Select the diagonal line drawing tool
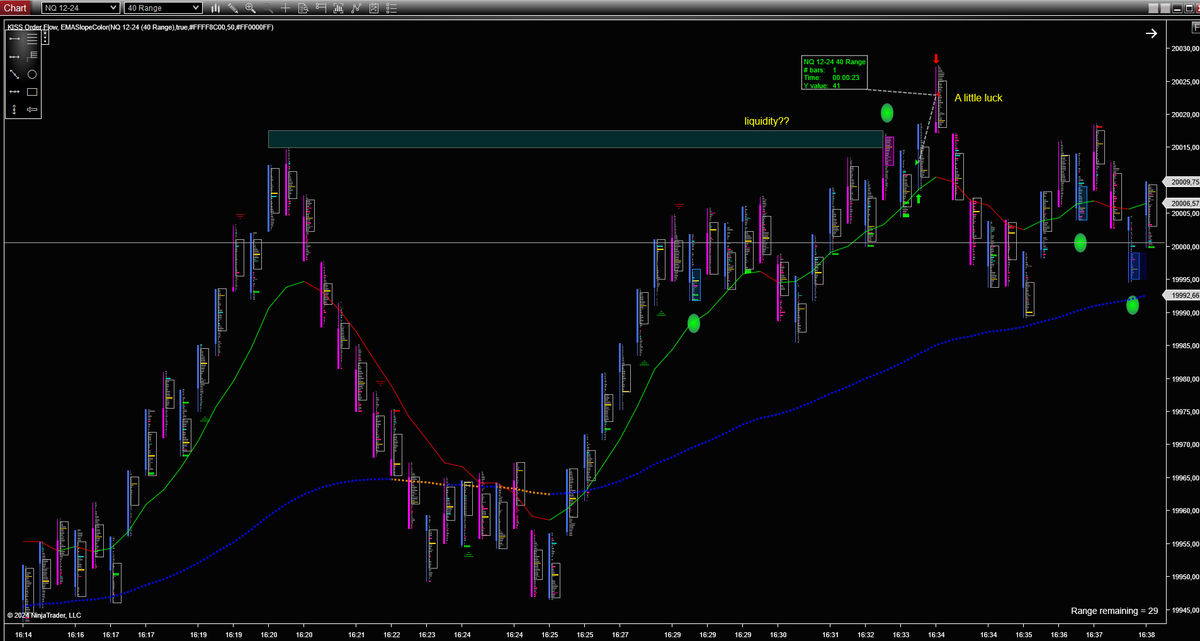This screenshot has height=641, width=1200. [14, 74]
